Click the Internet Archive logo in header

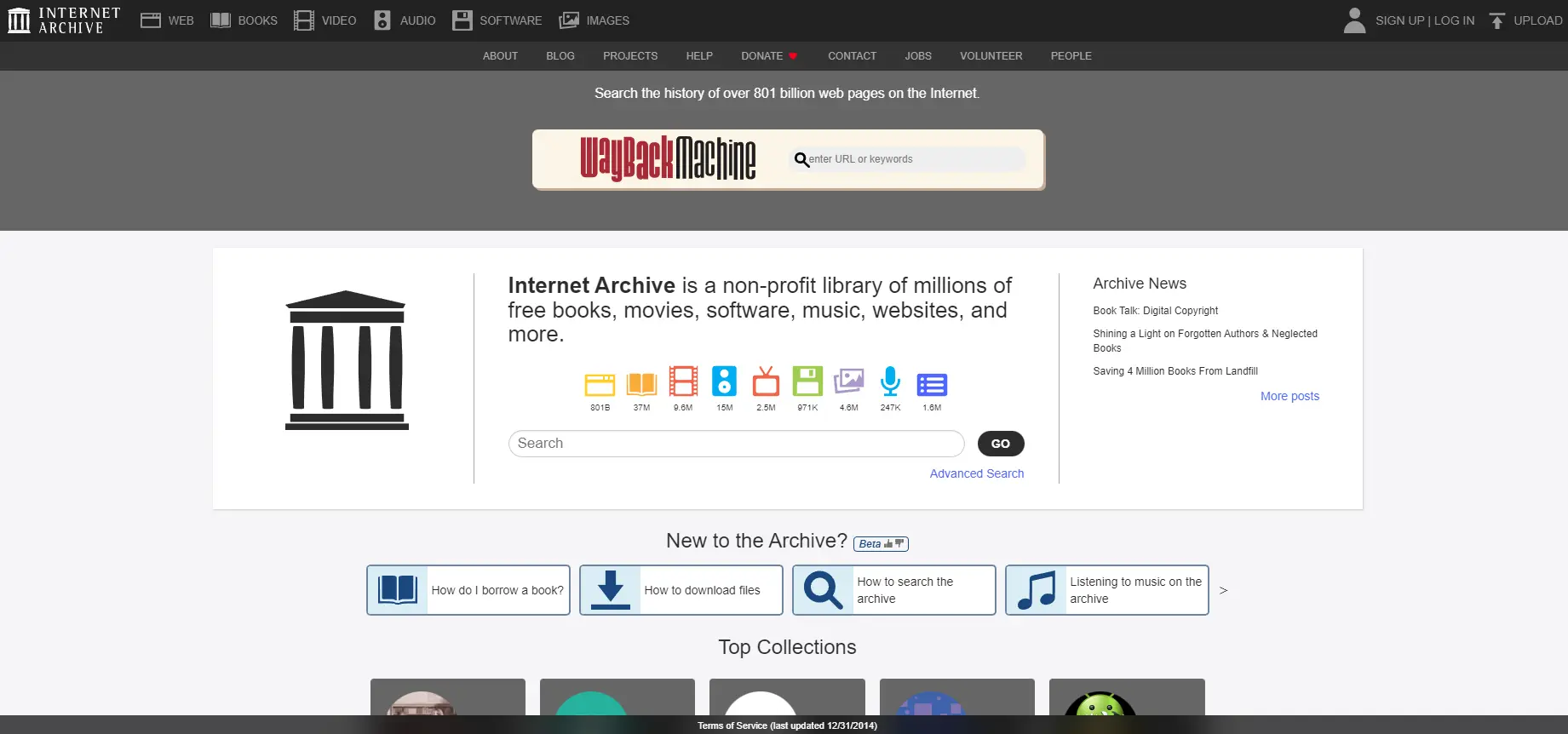pos(64,20)
